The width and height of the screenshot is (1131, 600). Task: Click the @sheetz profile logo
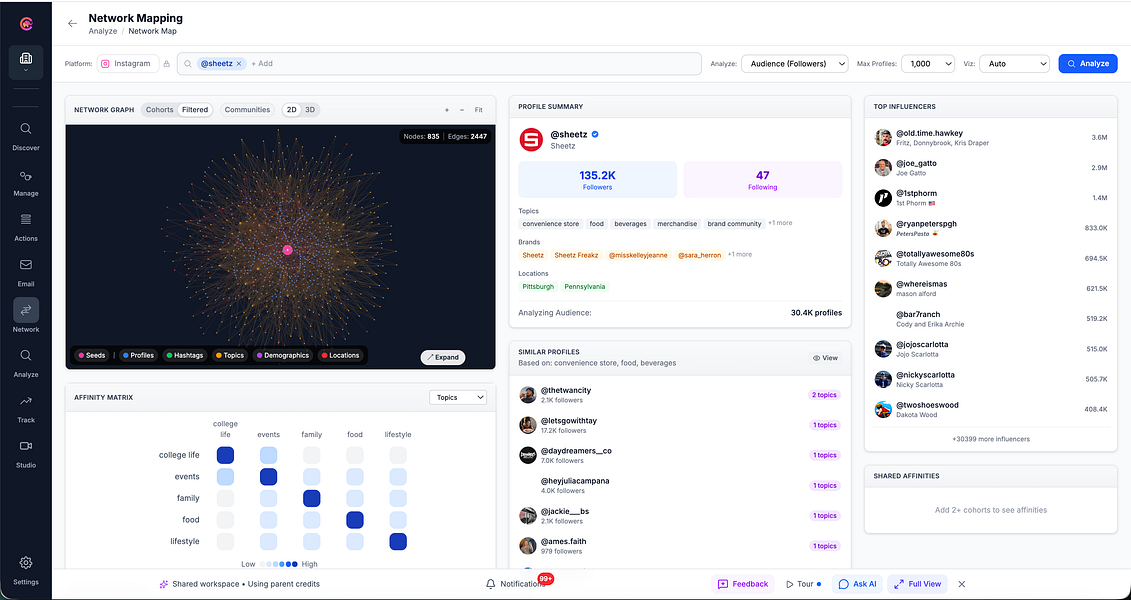click(531, 139)
